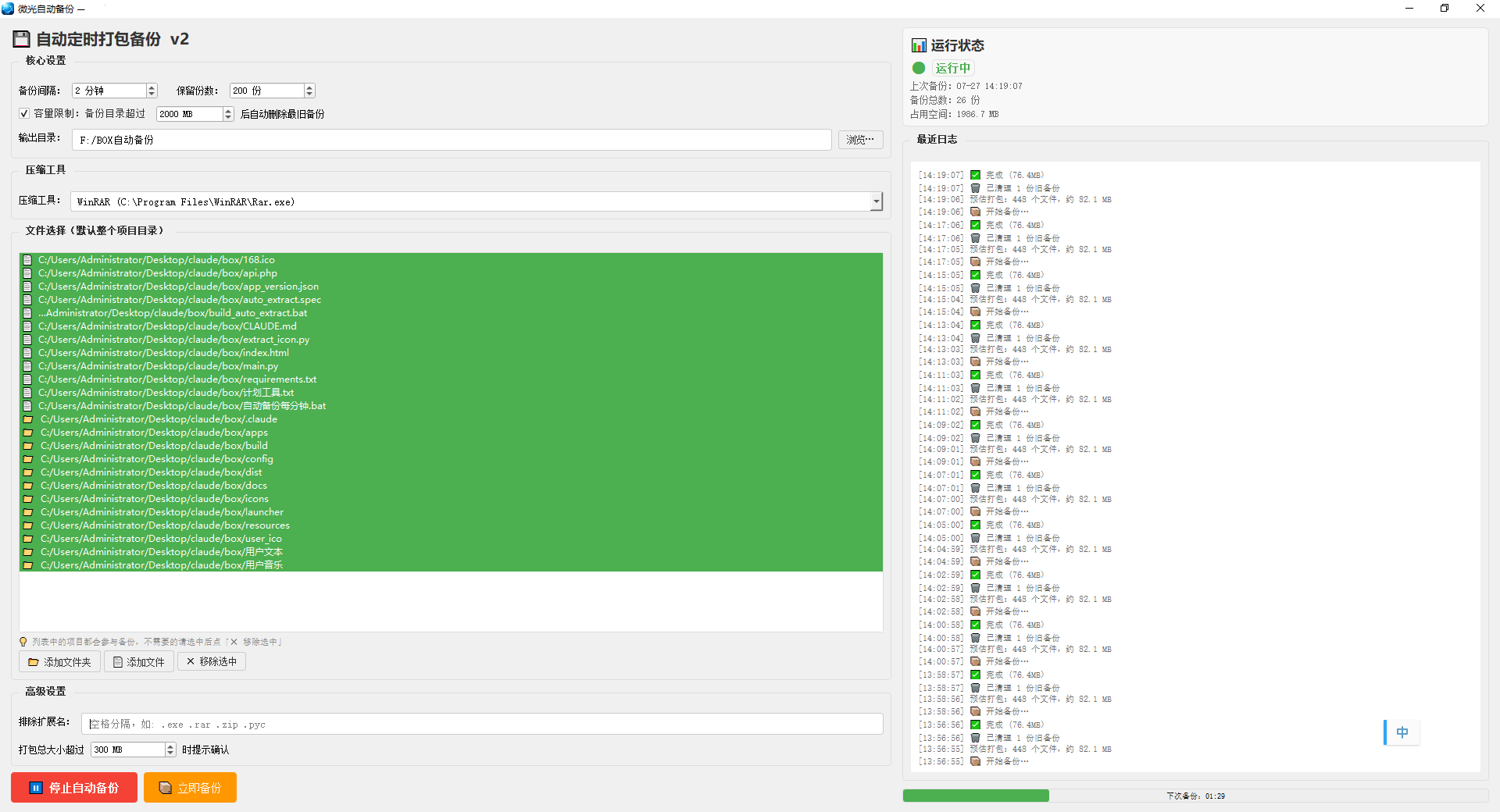Click the file icon for requirements.txt

[x=27, y=379]
